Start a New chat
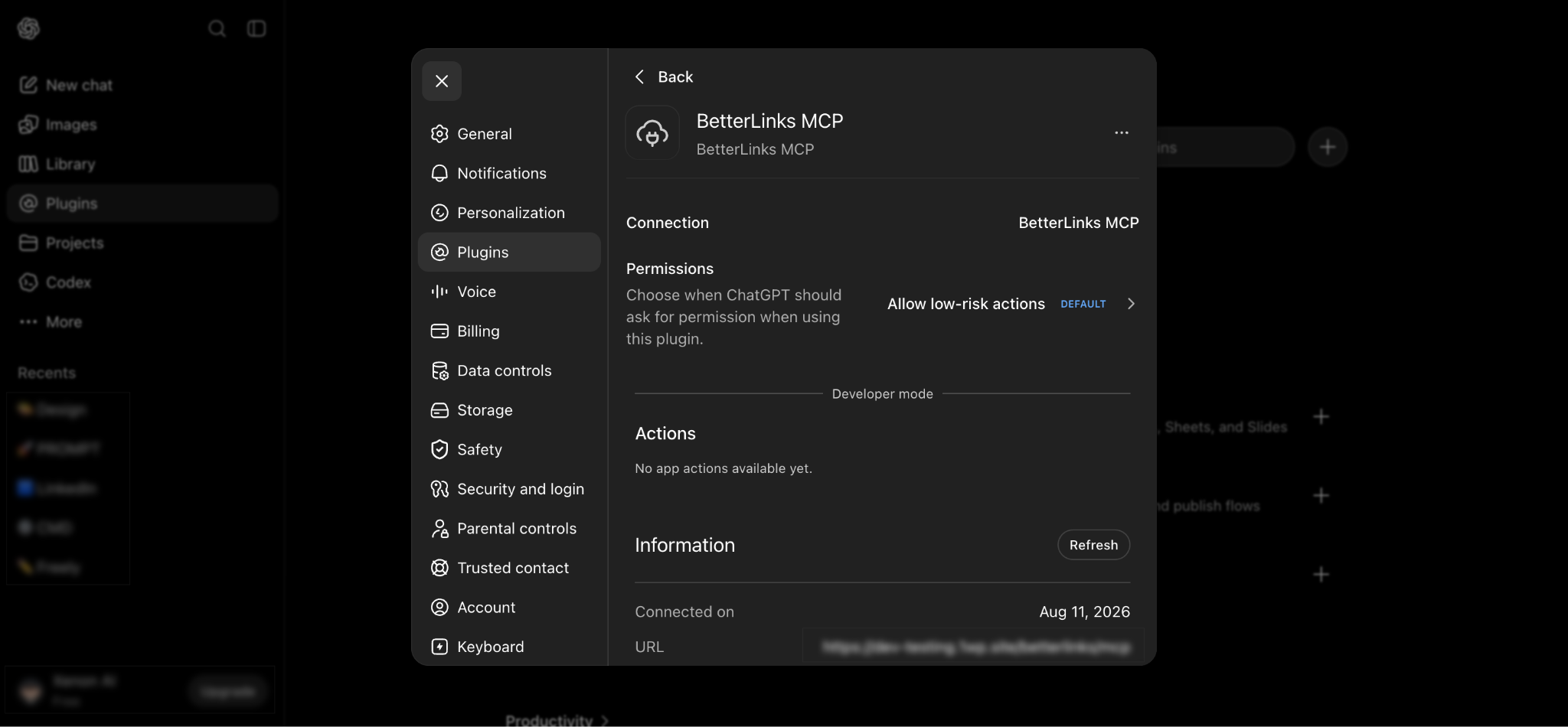Image resolution: width=1568 pixels, height=727 pixels. coord(142,85)
